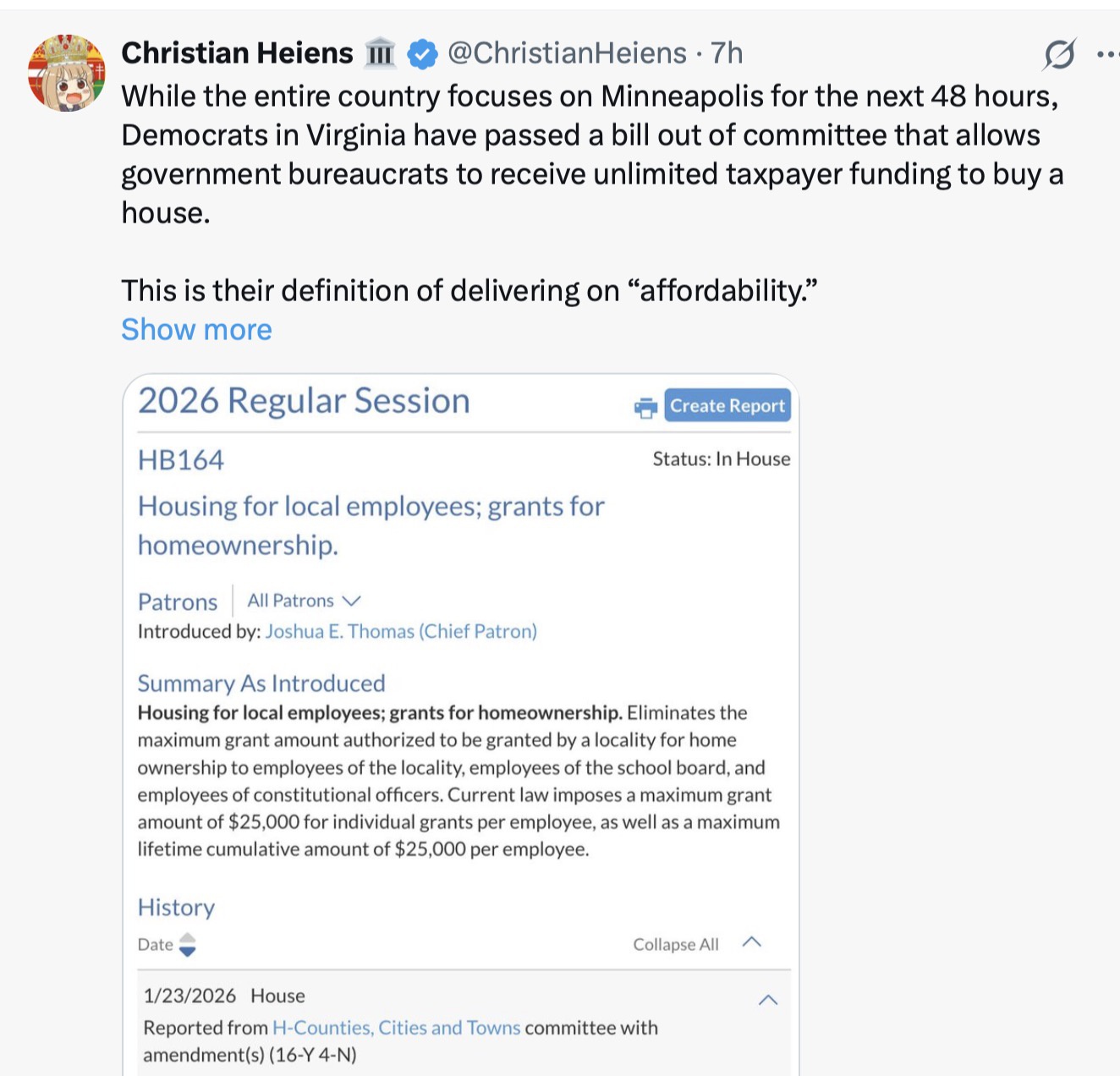Click the Collapse All text

click(x=675, y=944)
